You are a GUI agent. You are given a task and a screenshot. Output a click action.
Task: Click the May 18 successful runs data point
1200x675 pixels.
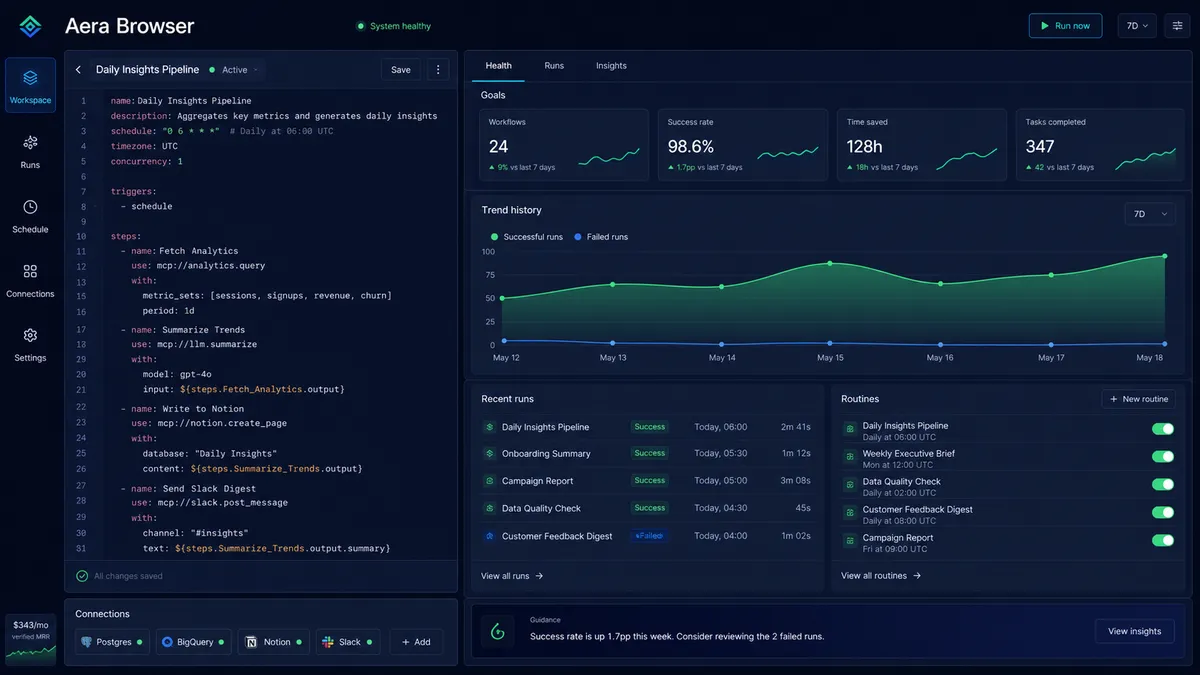click(1164, 256)
